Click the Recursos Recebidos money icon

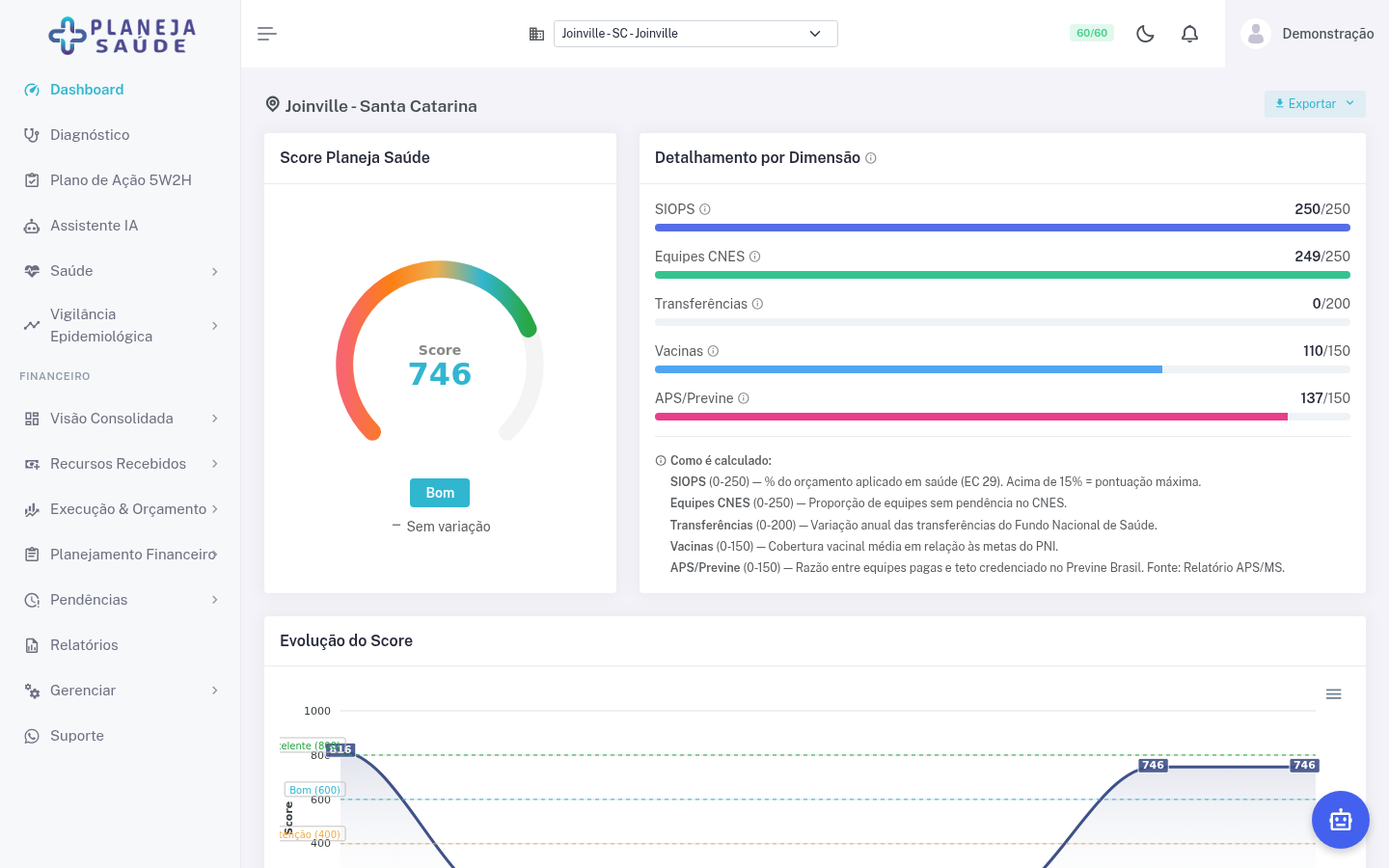[32, 464]
